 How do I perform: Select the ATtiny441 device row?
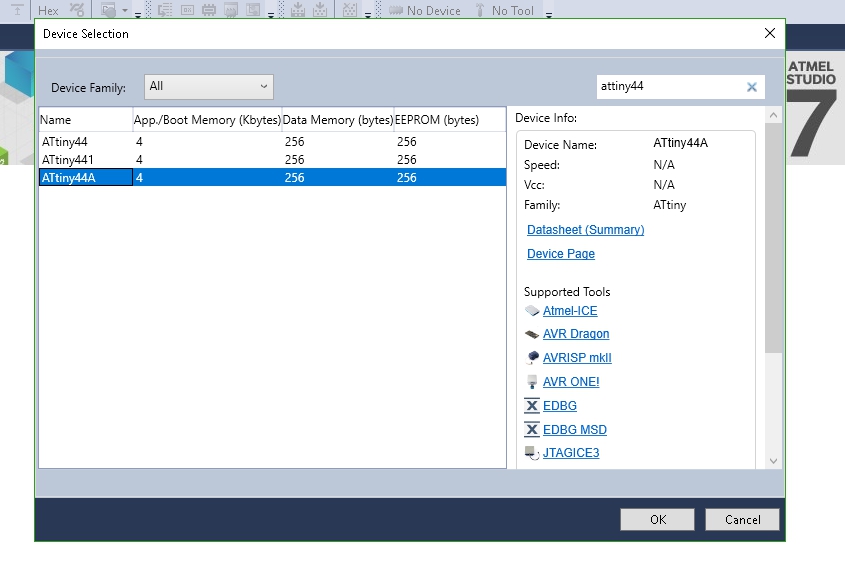(x=272, y=160)
